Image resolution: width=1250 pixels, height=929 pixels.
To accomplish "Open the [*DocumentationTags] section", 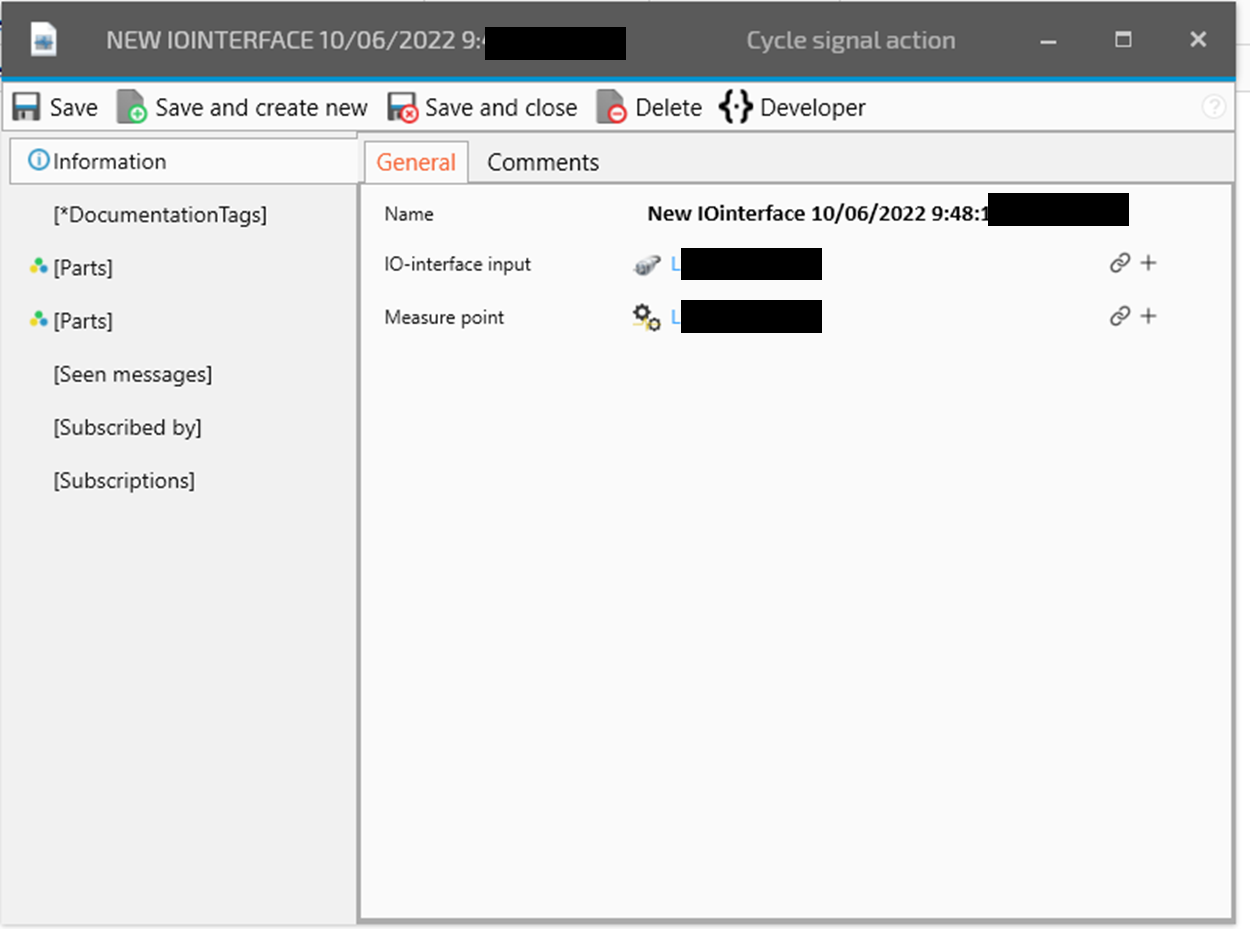I will [x=160, y=215].
